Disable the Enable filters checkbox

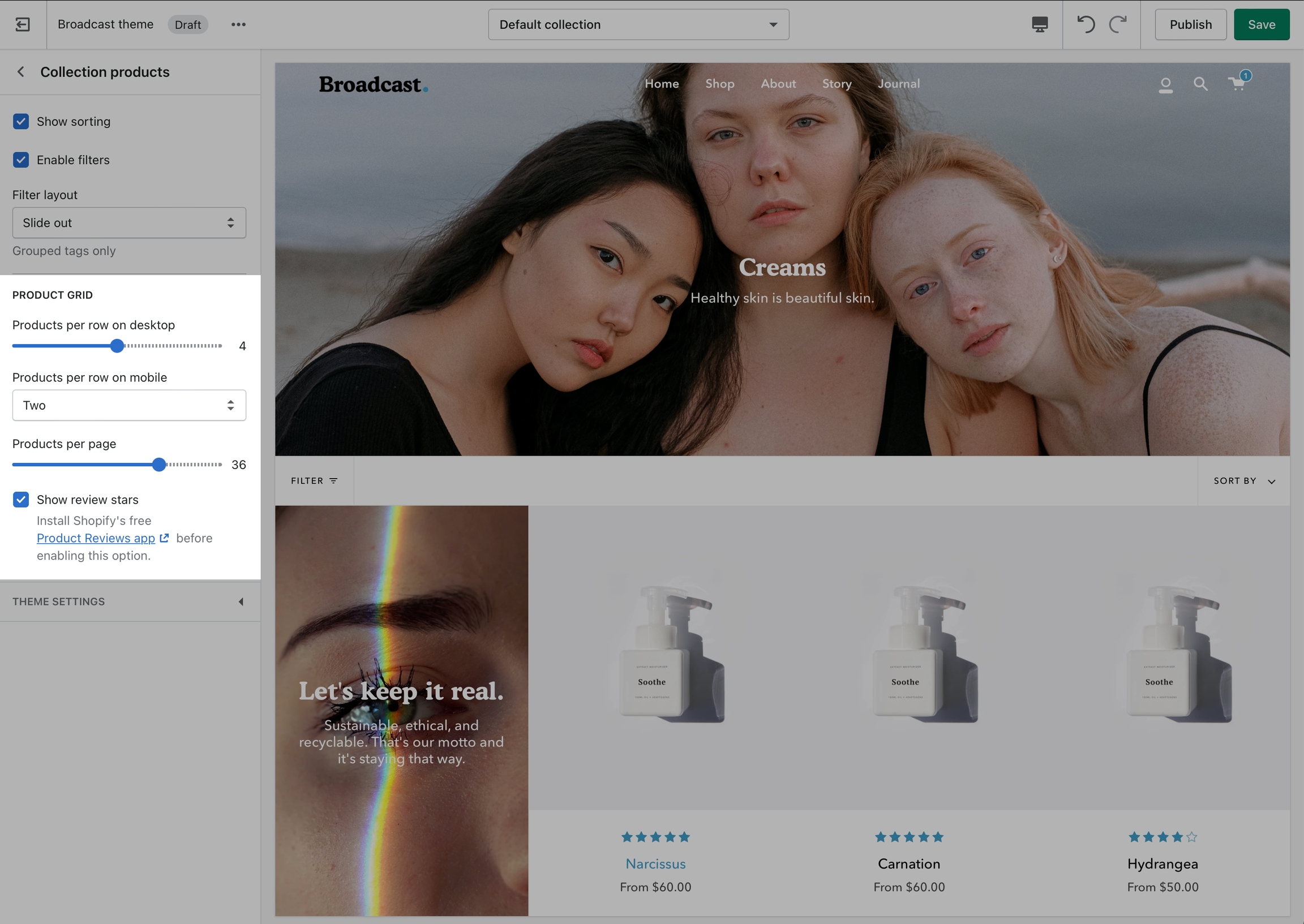coord(21,160)
